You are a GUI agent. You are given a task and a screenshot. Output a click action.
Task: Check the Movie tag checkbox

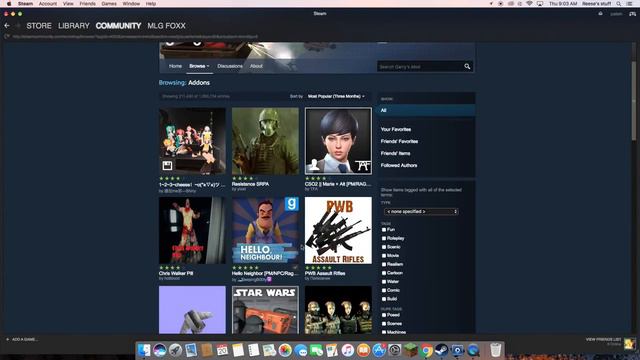(x=384, y=256)
